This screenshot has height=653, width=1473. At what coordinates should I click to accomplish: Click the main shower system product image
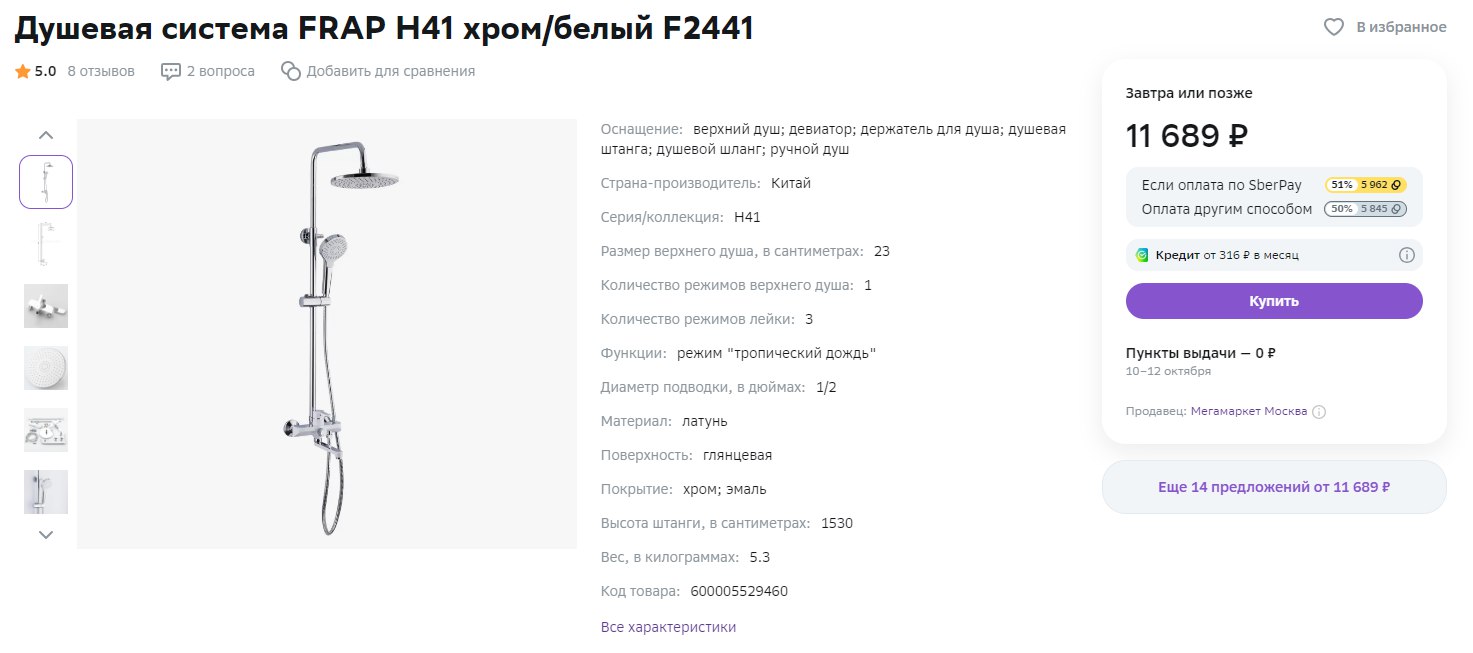pyautogui.click(x=327, y=334)
